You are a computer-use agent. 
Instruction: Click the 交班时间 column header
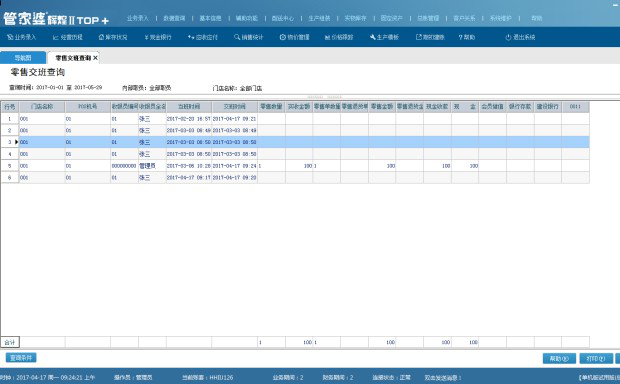tap(234, 107)
